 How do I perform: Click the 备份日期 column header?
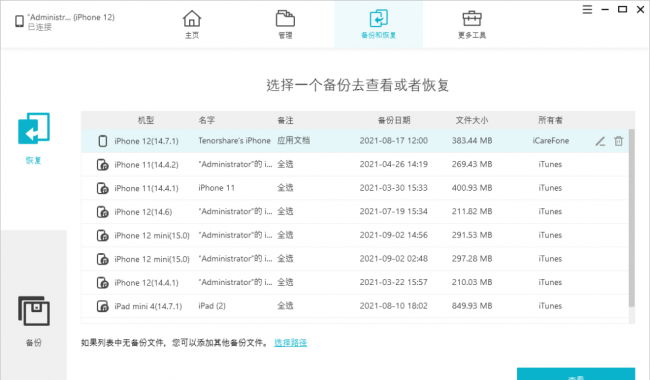pos(394,120)
